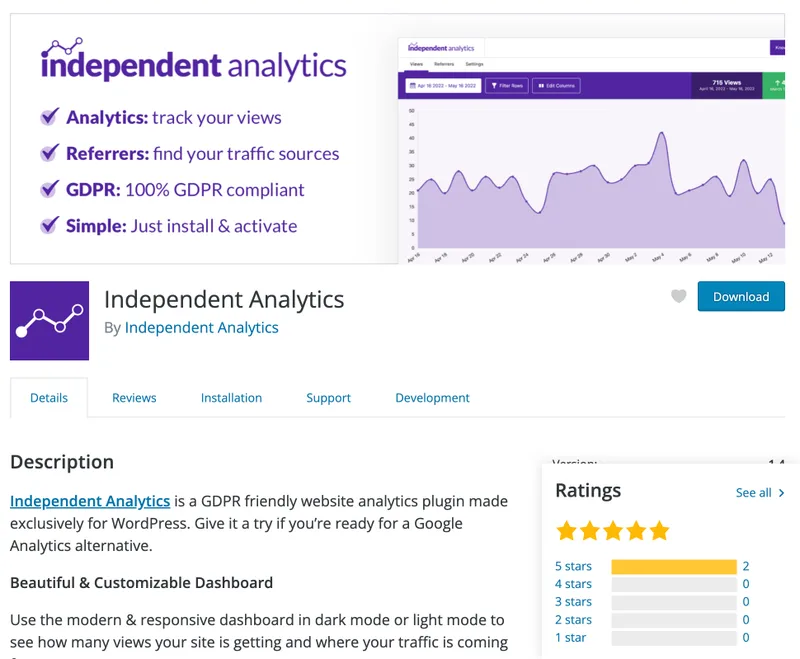Click the GDPR checkmark in the banner
This screenshot has height=659, width=800.
tap(50, 190)
